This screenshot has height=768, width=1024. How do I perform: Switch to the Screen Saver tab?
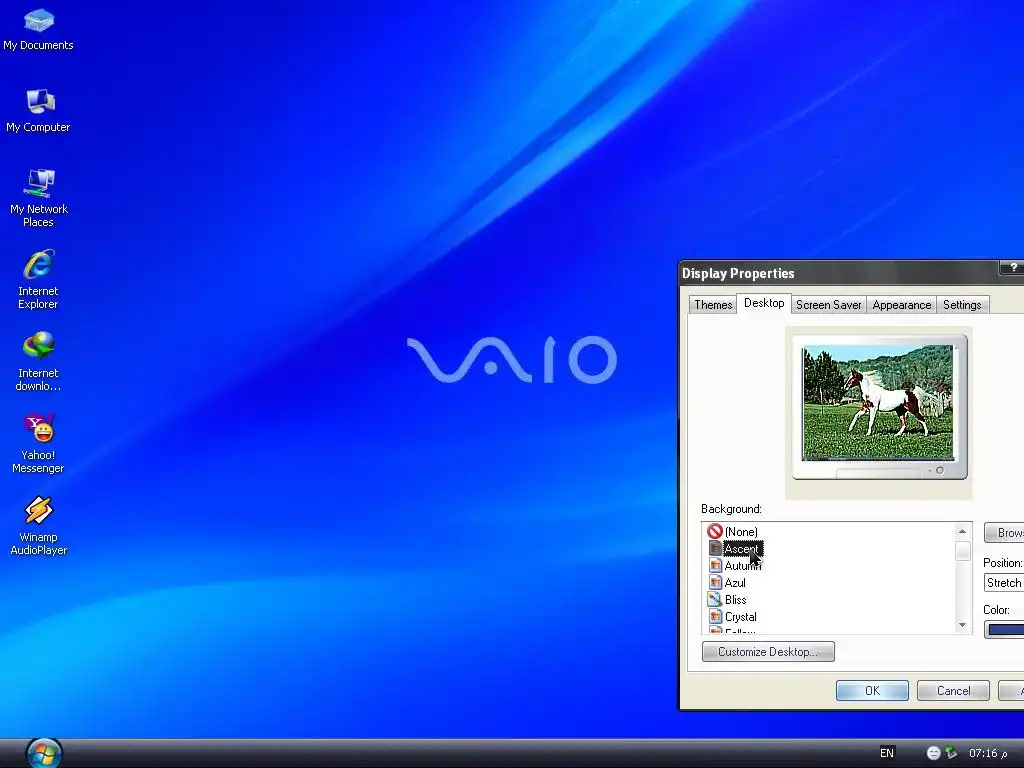tap(828, 305)
